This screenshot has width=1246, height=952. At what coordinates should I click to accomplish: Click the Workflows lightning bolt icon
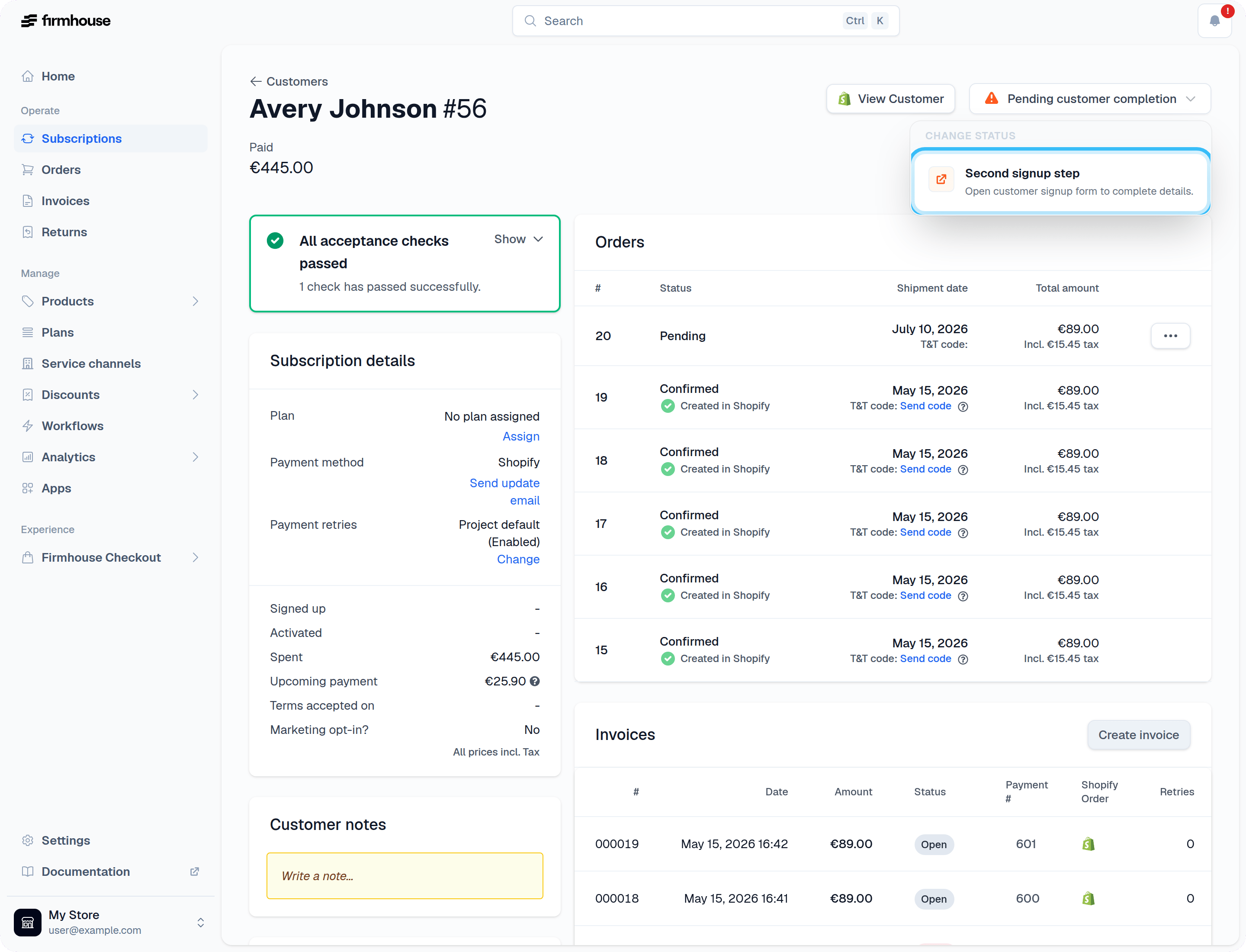pos(28,426)
